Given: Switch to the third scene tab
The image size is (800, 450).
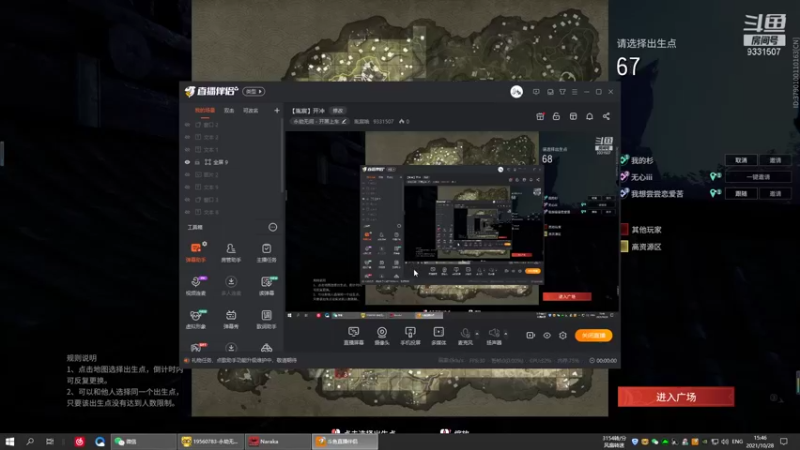Looking at the screenshot, I should click(x=251, y=111).
